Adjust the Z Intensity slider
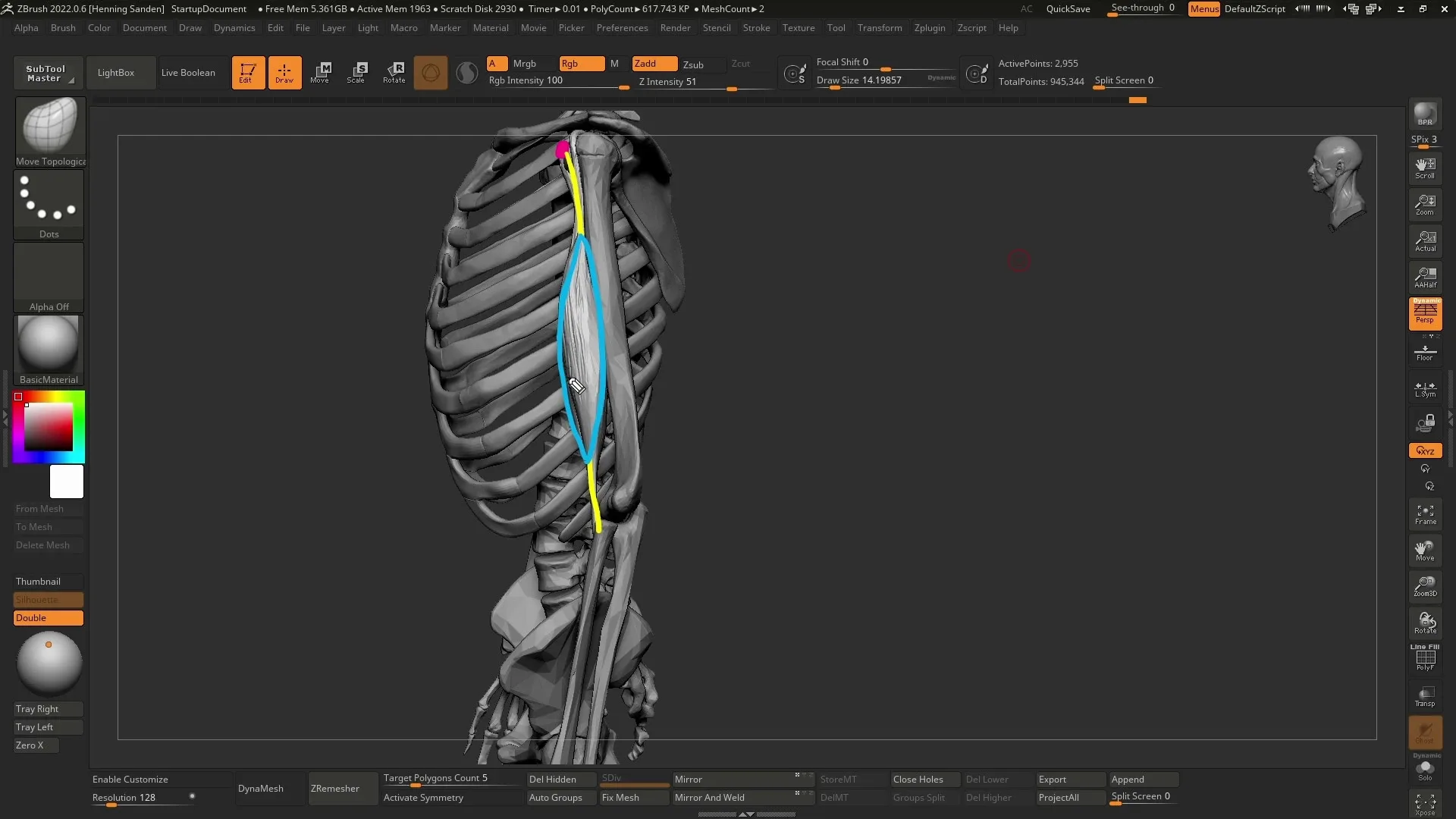The width and height of the screenshot is (1456, 819). (704, 83)
